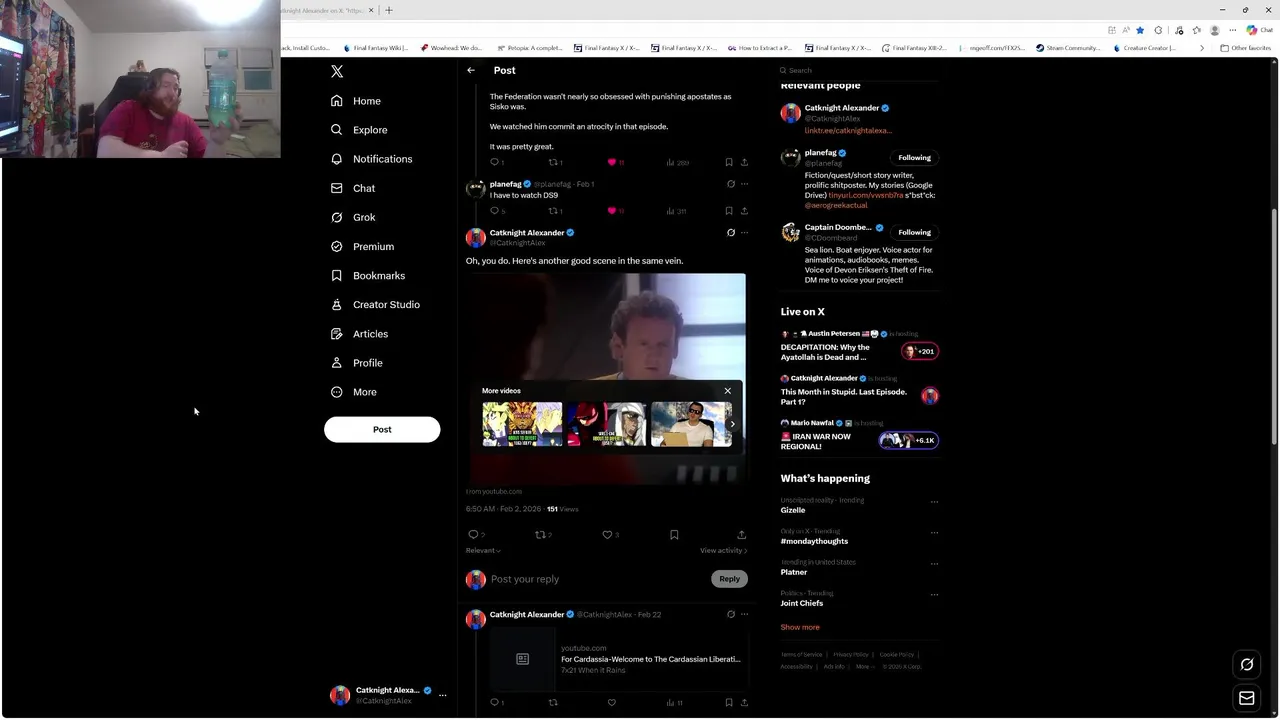Bookmark the main post with video
Screen dimensions: 1280x720
[x=674, y=535]
